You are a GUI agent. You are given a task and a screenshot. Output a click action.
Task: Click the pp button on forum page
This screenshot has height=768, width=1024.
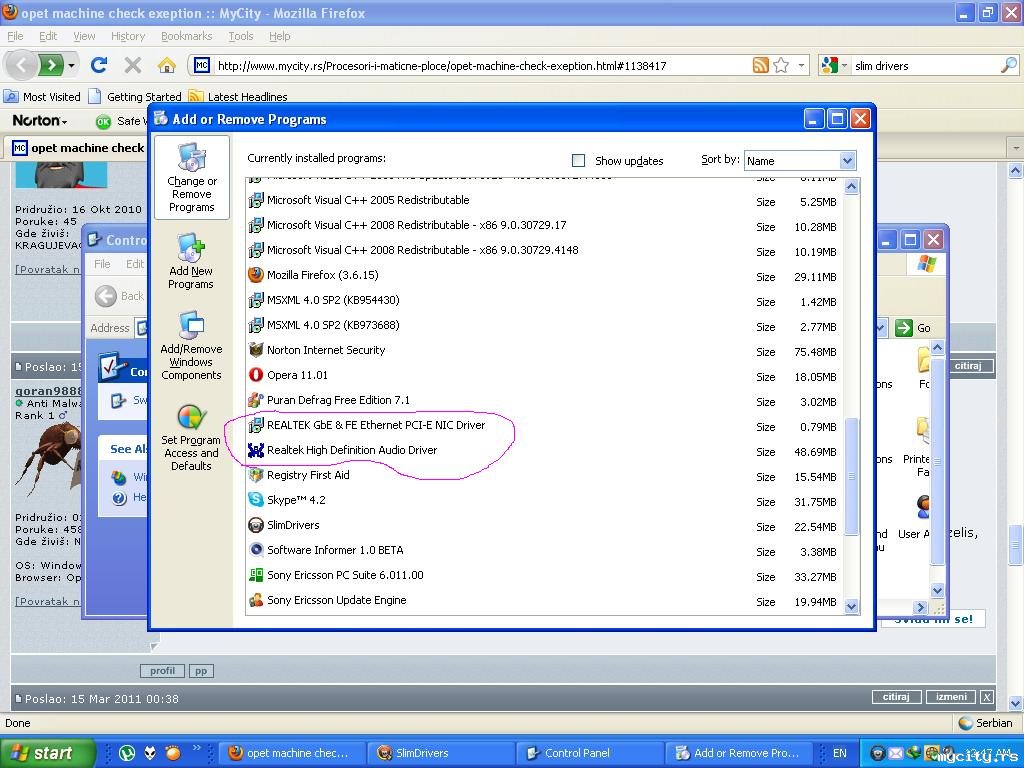pyautogui.click(x=201, y=671)
